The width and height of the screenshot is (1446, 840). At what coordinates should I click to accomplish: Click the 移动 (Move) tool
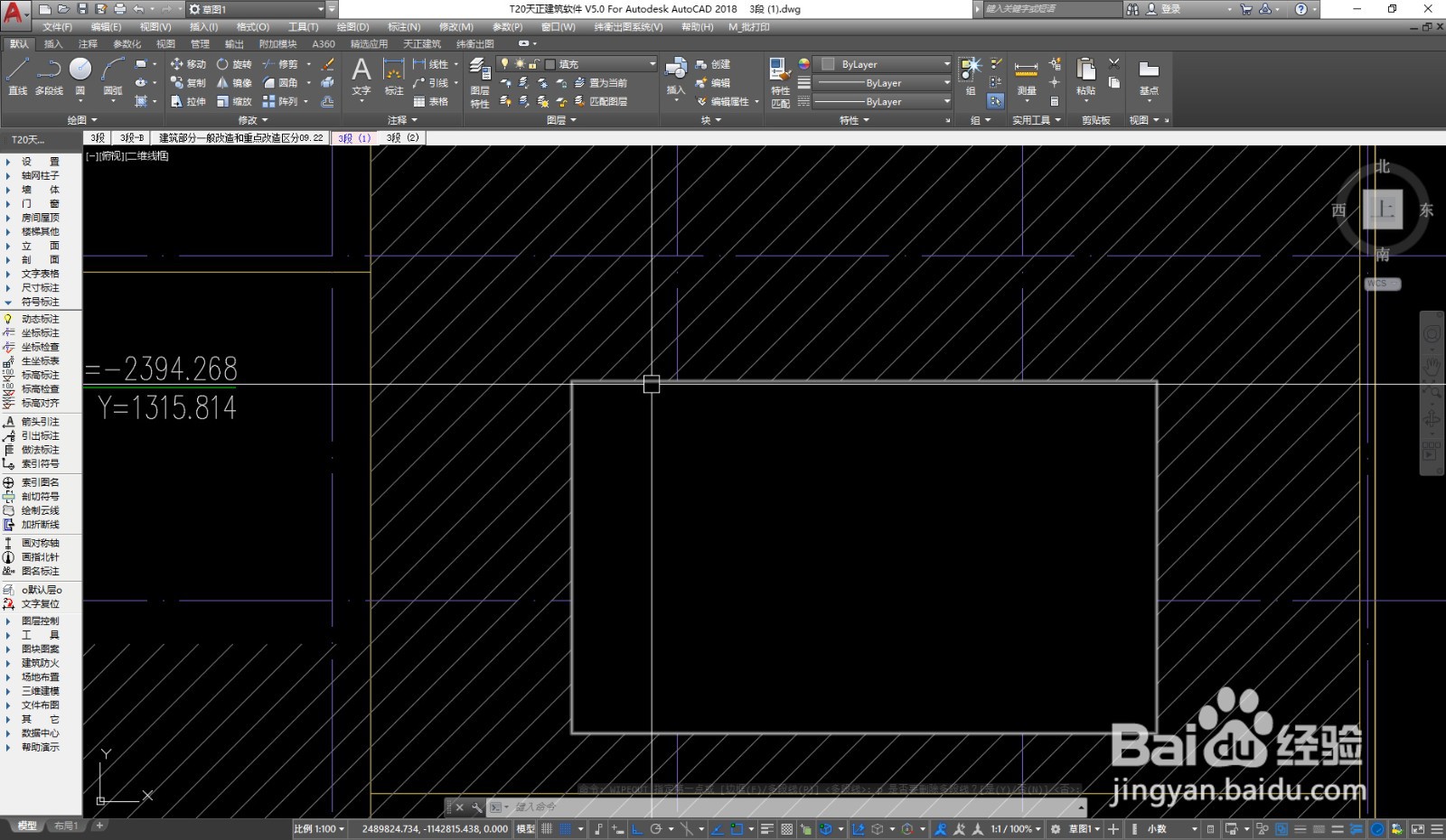pyautogui.click(x=188, y=64)
